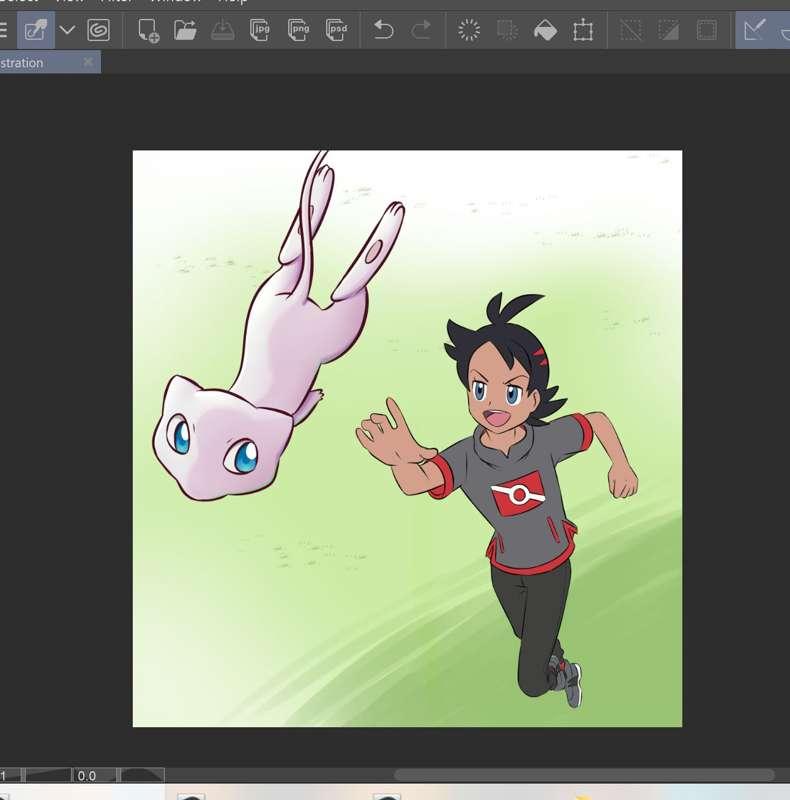Open CLIP STUDIO spiral icon
Viewport: 790px width, 800px height.
pos(98,30)
